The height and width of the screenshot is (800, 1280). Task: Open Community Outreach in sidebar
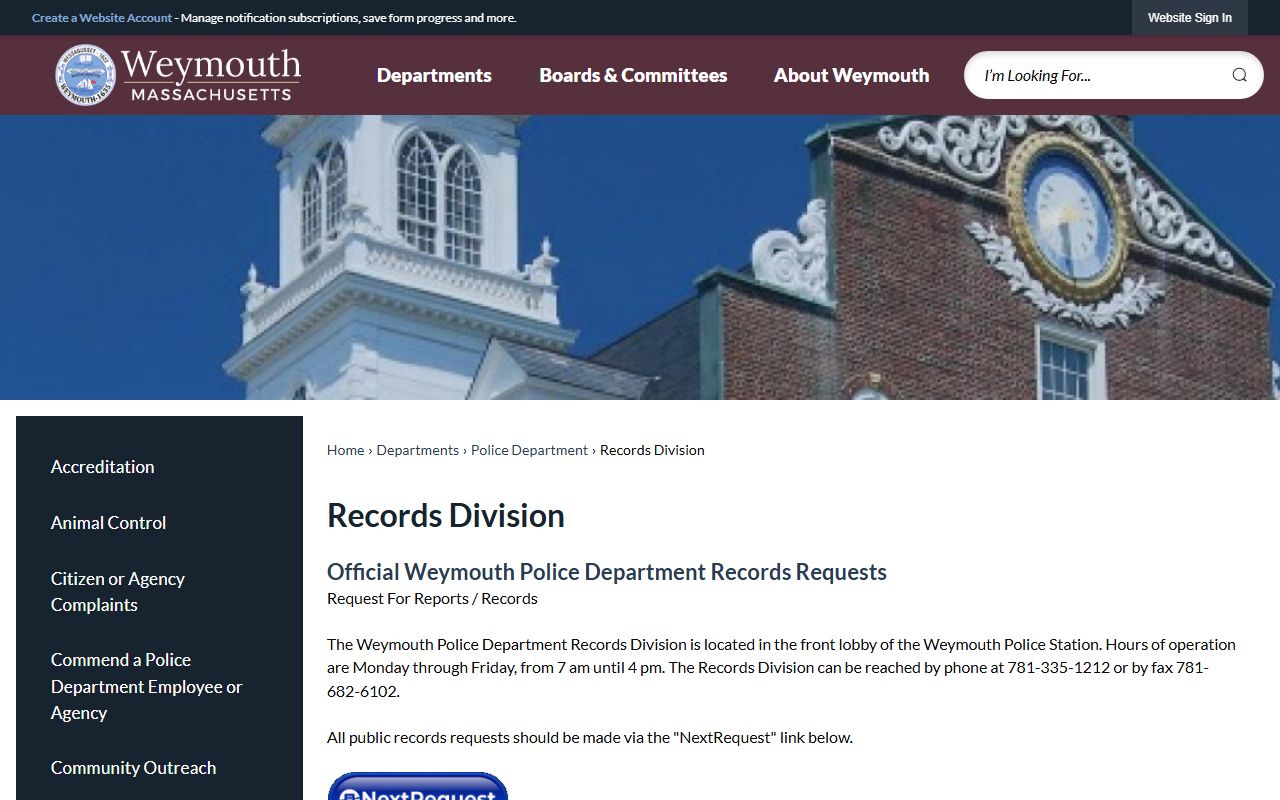[134, 768]
